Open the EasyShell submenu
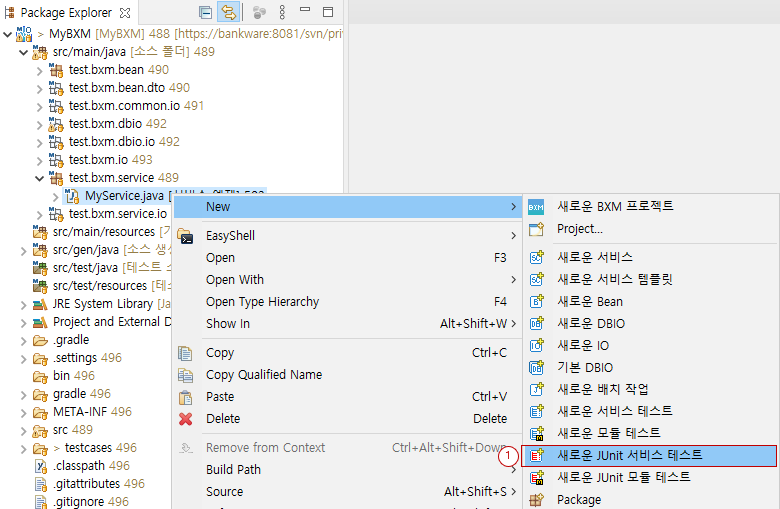 347,235
